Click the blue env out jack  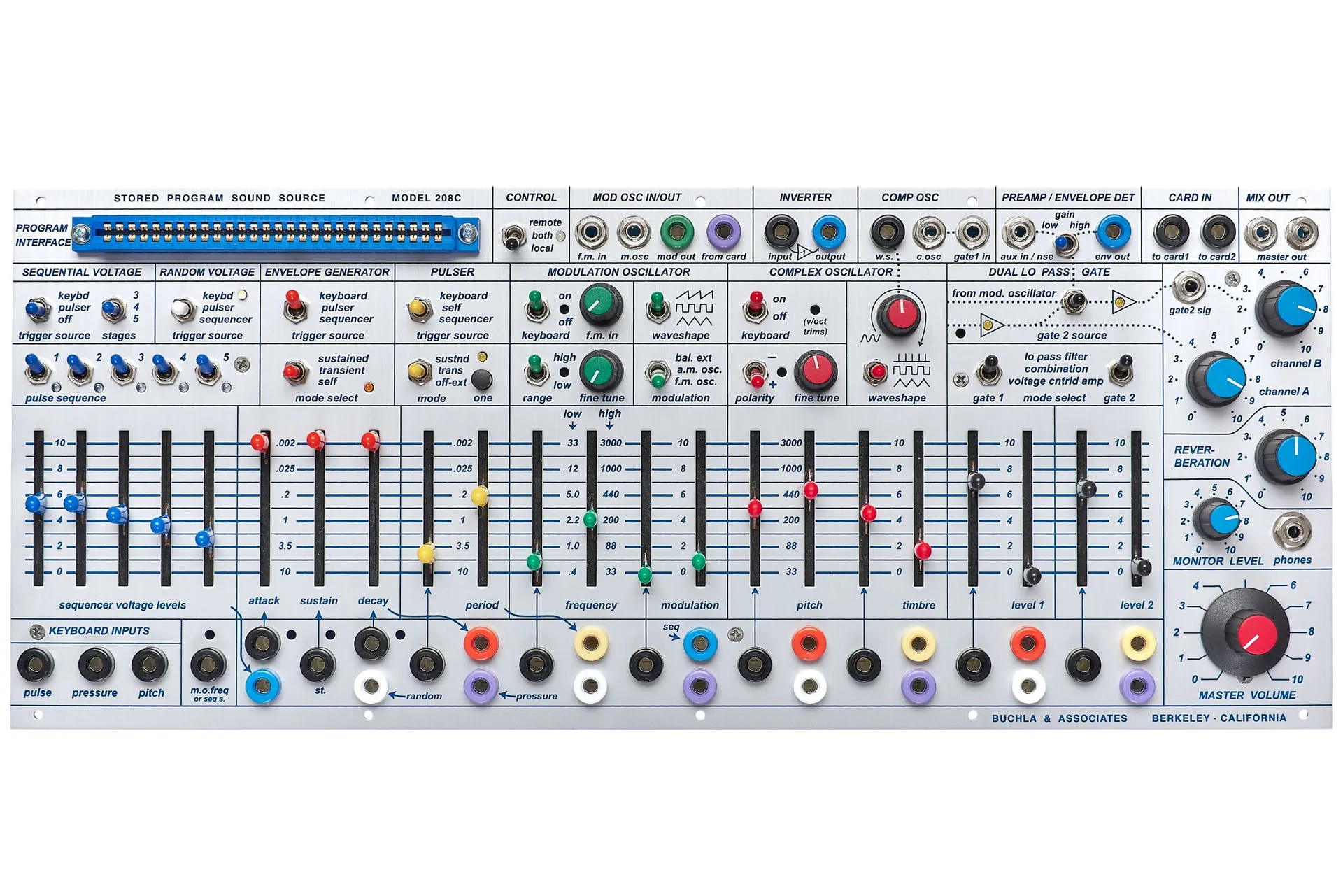coord(1113,232)
